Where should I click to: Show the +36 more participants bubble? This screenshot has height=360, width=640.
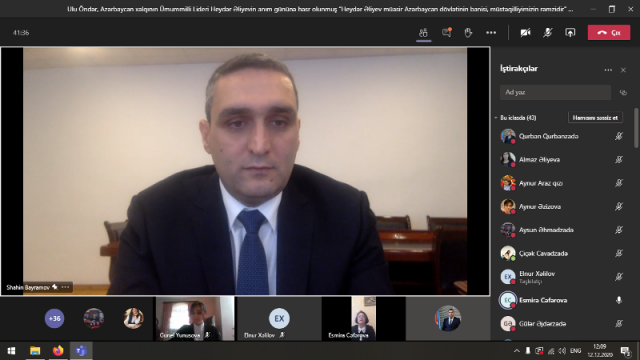point(54,318)
